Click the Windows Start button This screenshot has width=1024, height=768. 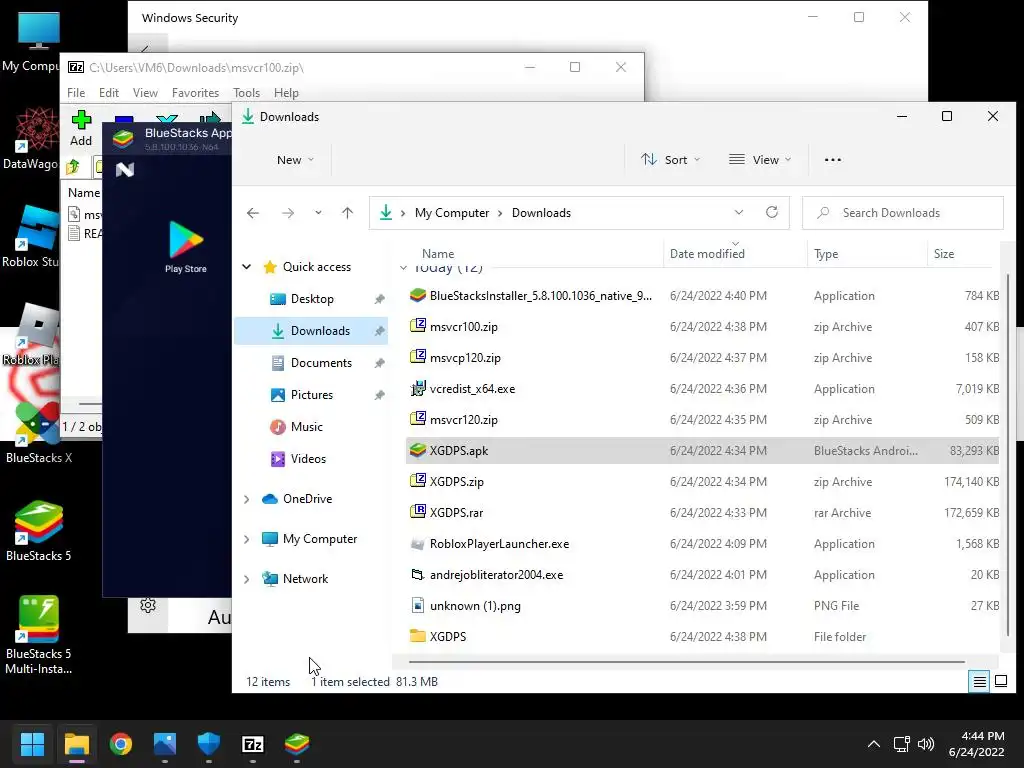(33, 744)
